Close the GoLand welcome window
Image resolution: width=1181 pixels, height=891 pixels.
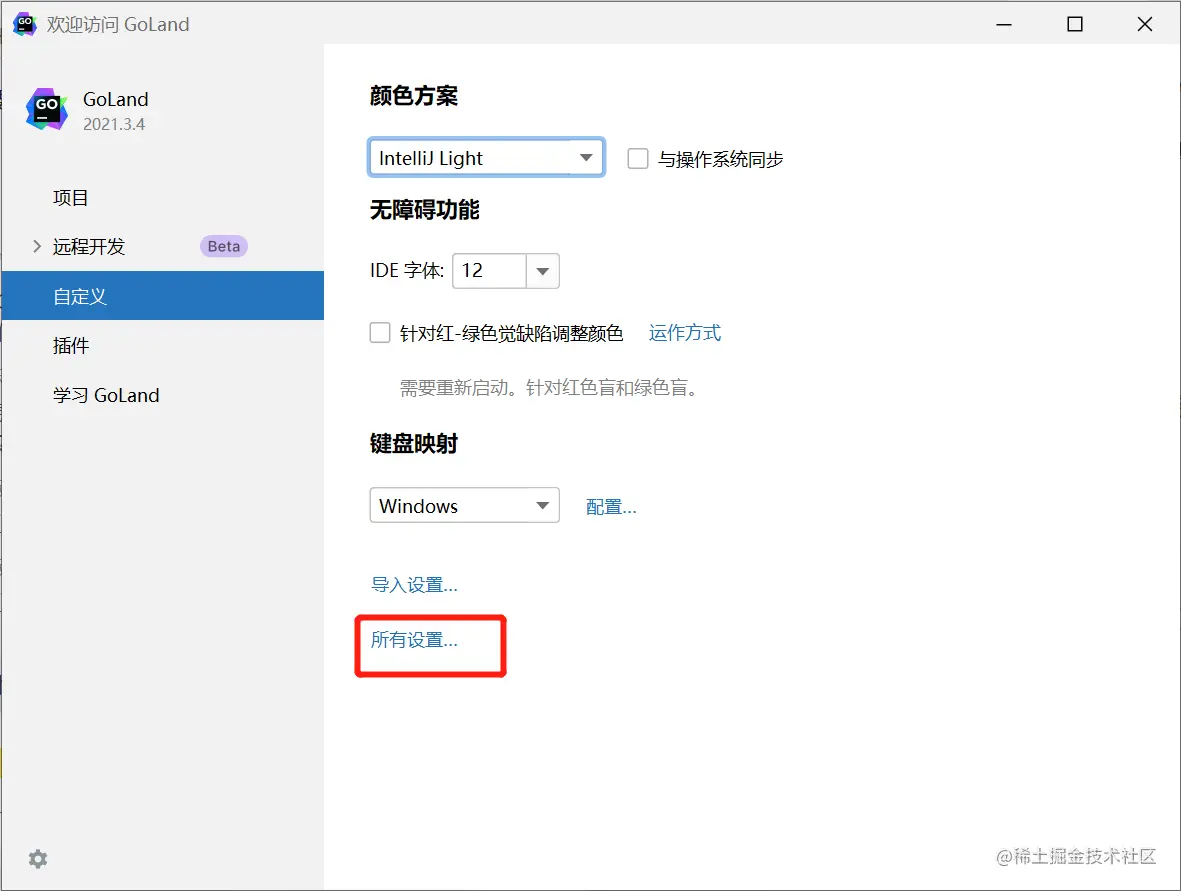coord(1145,24)
